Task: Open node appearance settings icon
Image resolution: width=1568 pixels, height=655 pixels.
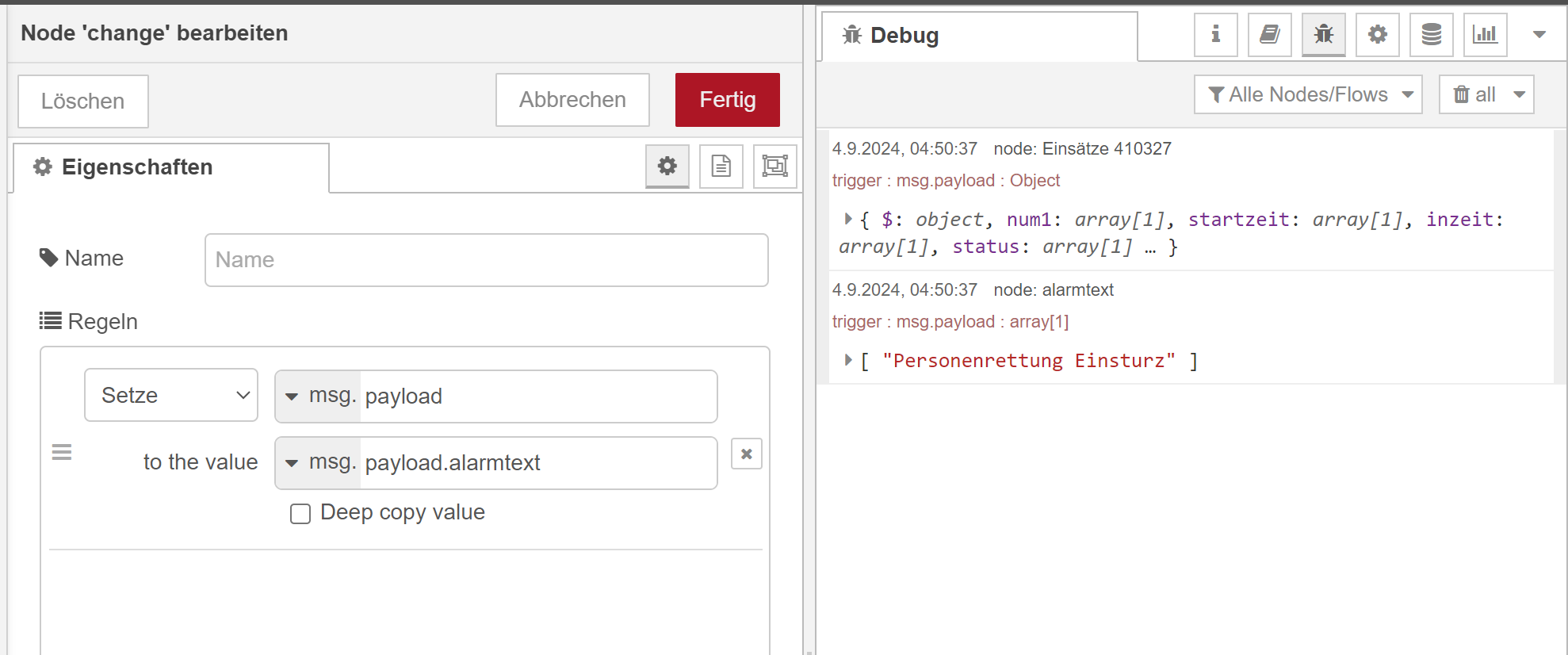Action: coord(775,166)
